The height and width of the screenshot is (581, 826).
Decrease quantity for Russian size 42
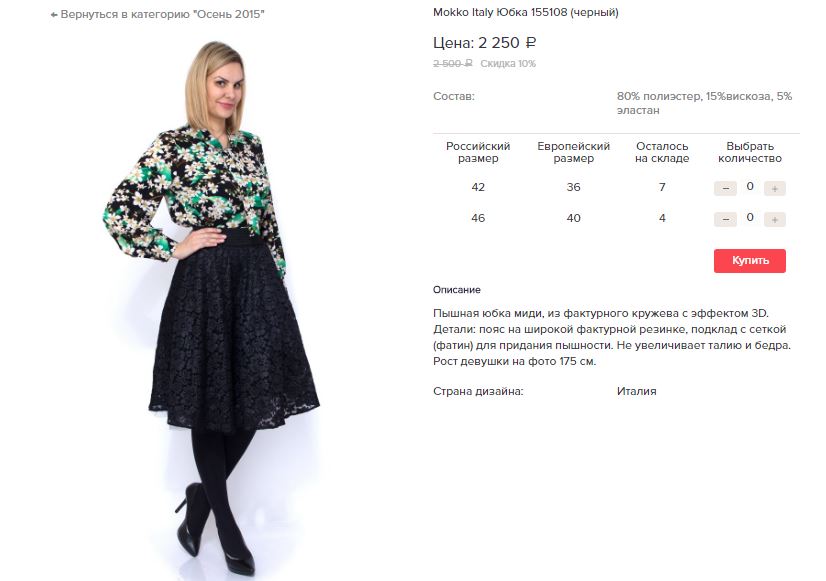[x=725, y=189]
